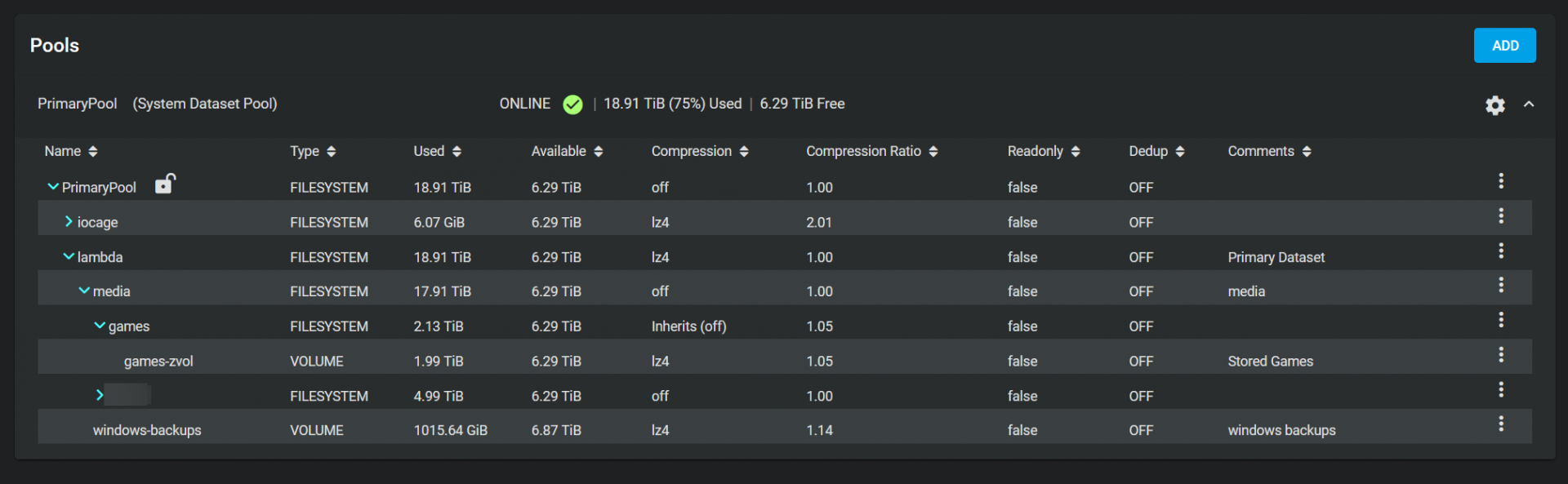This screenshot has height=484, width=1568.
Task: Collapse the media dataset tree
Action: [84, 291]
